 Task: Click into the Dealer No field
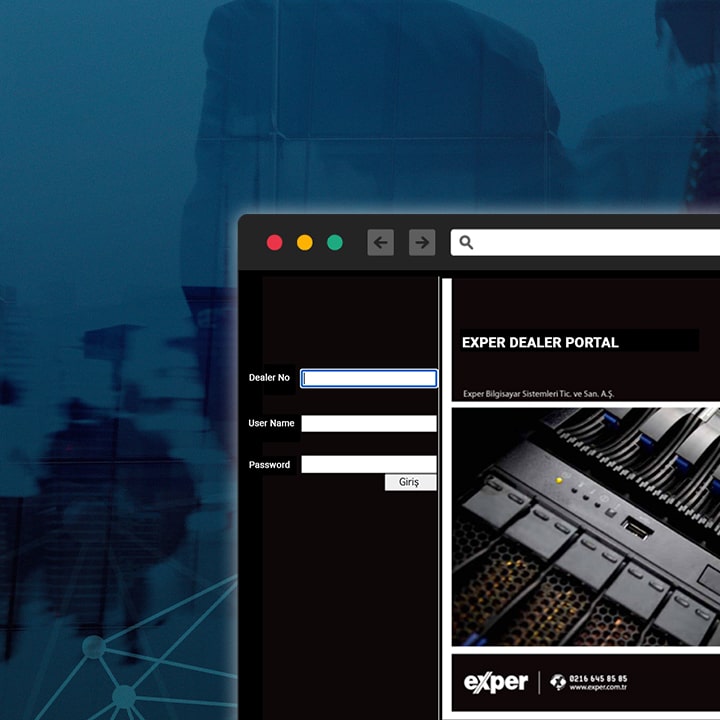(369, 378)
